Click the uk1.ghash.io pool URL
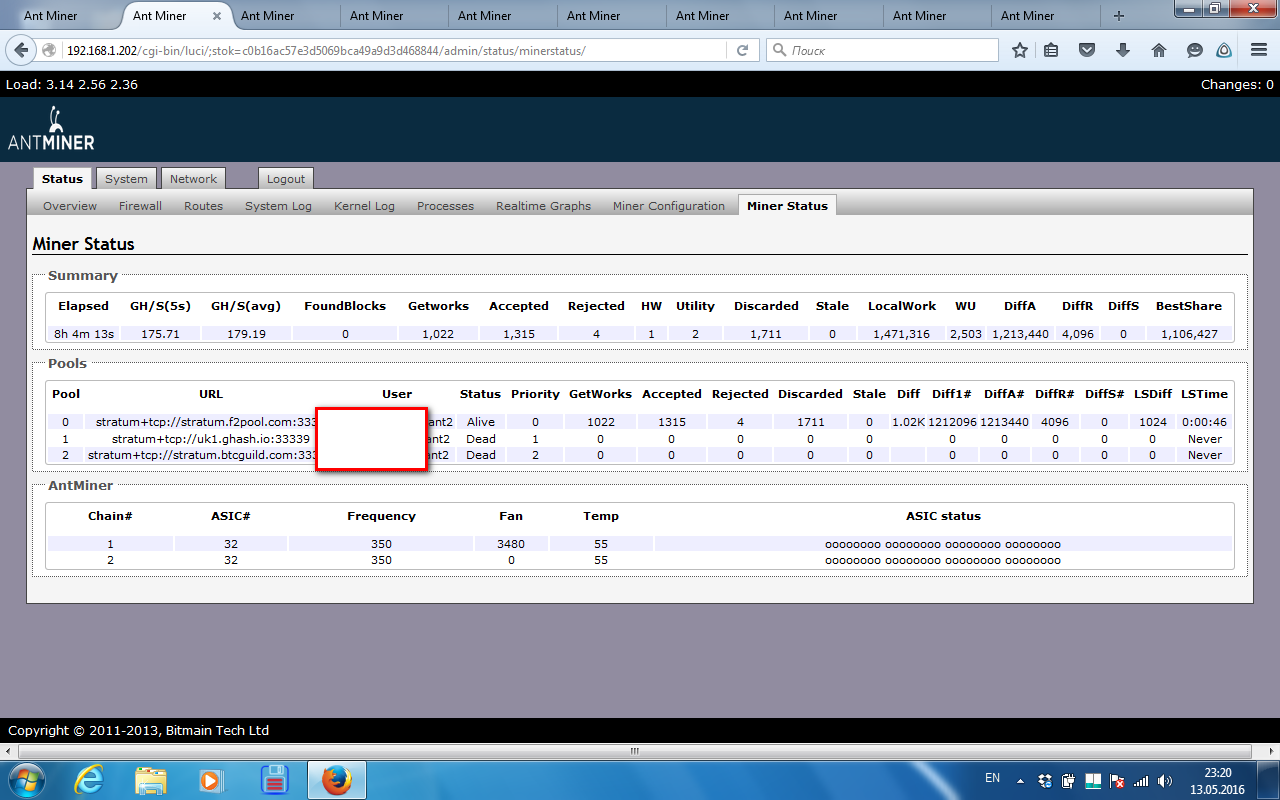This screenshot has width=1280, height=800. pos(211,439)
